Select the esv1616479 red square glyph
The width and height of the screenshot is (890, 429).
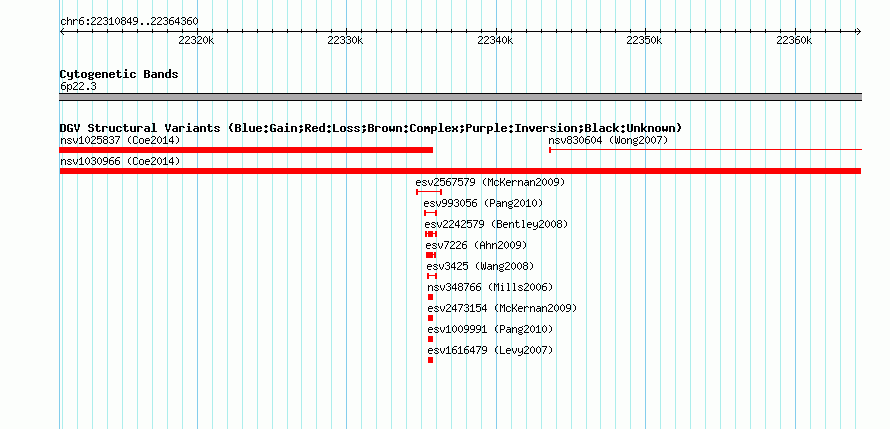point(431,360)
